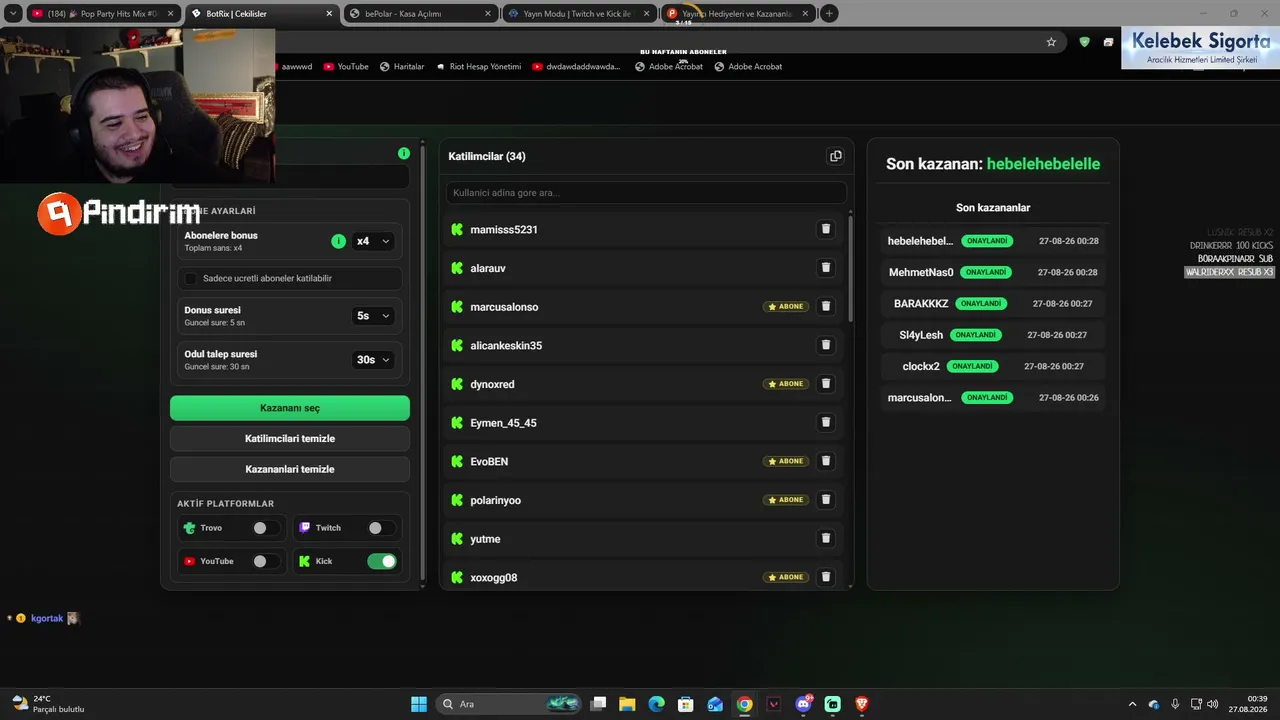1280x720 pixels.
Task: Open Riot Hesap Yönetimi bookmark
Action: tap(478, 66)
